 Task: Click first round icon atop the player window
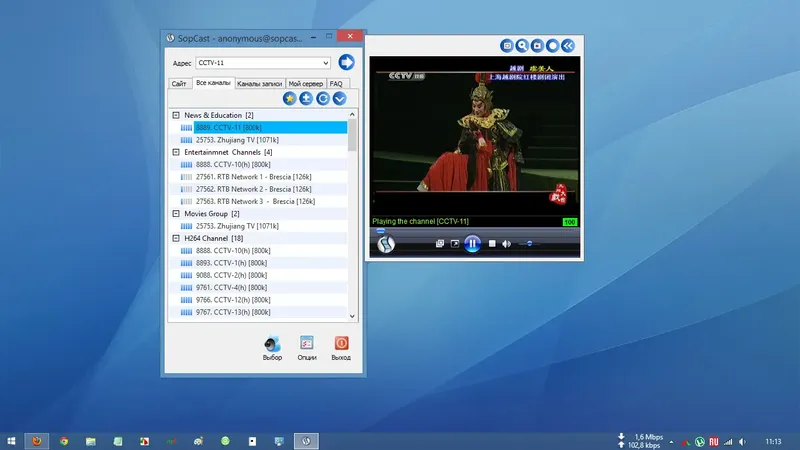(507, 46)
